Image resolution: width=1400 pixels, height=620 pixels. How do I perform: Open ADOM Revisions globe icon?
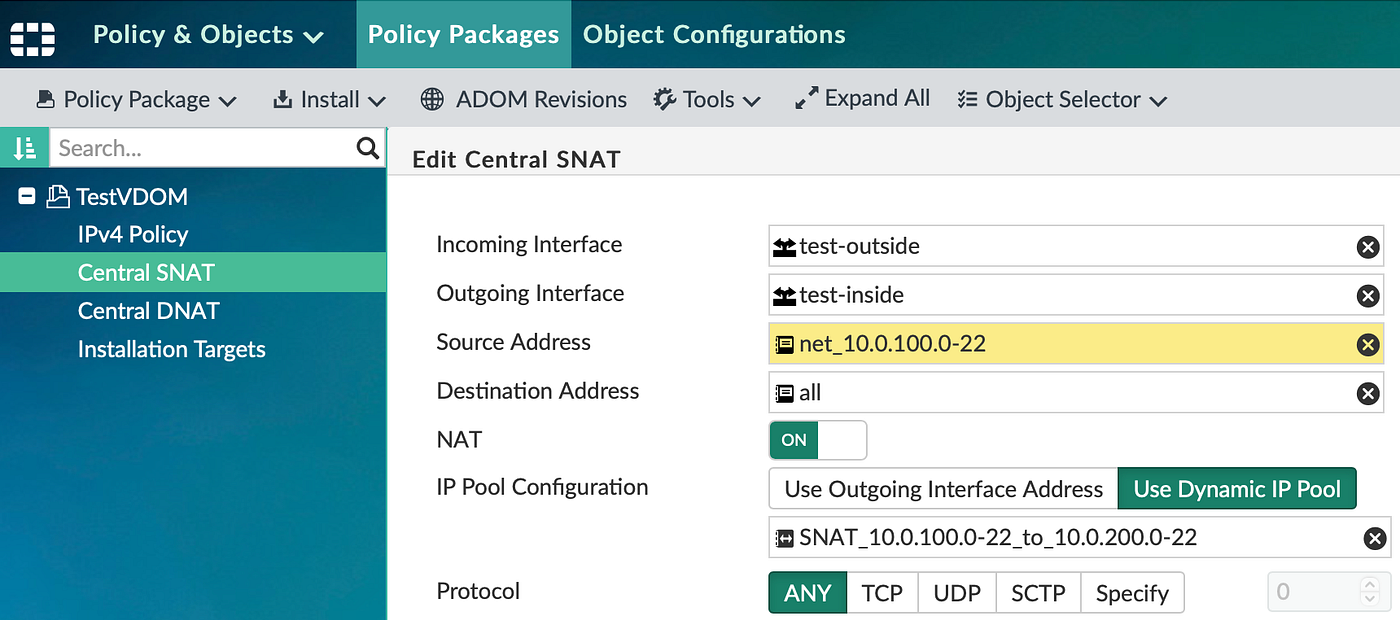coord(432,99)
